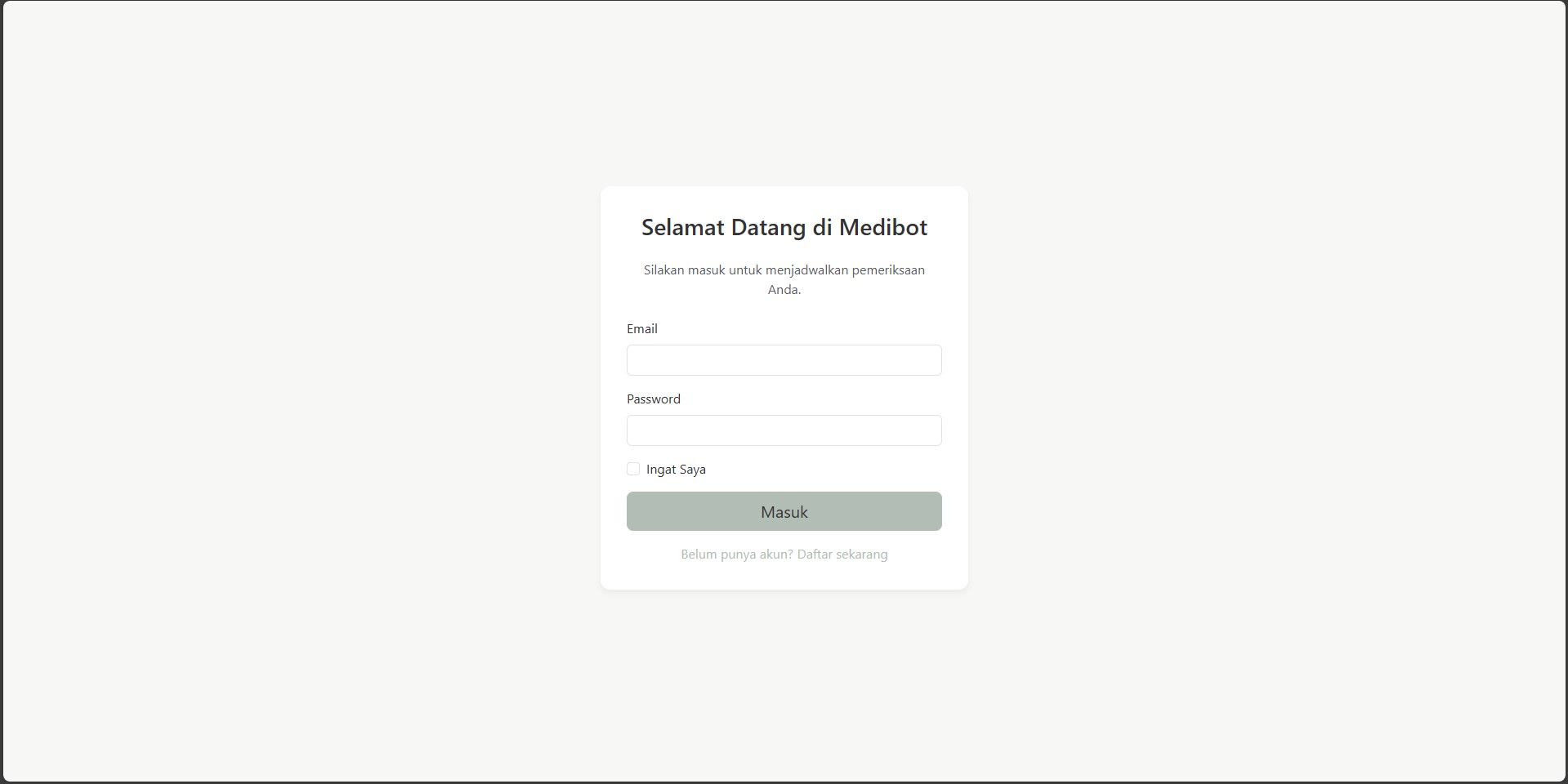Click the word "Selamat" in the title
The width and height of the screenshot is (1568, 784).
point(683,227)
